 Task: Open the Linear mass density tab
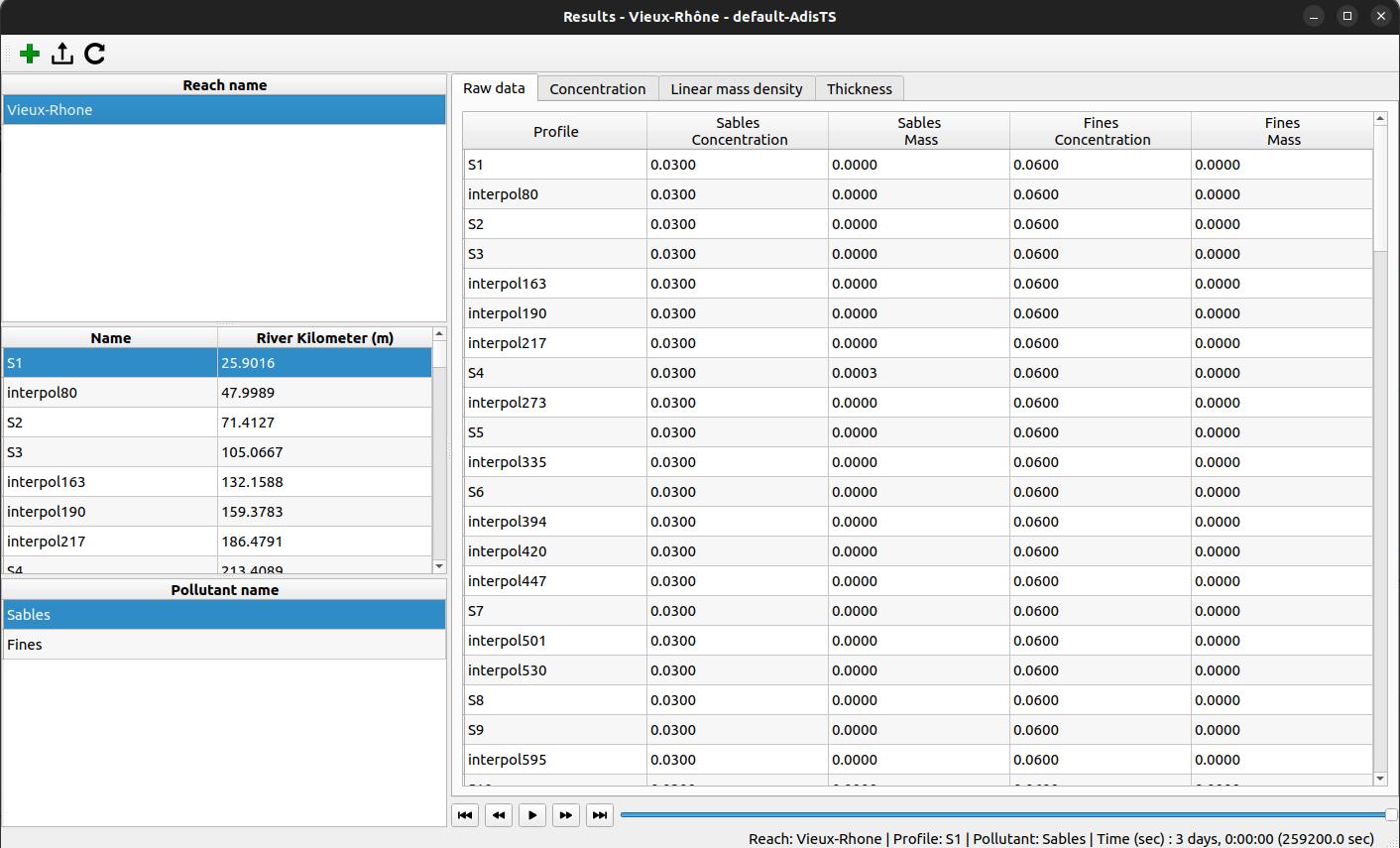point(736,89)
